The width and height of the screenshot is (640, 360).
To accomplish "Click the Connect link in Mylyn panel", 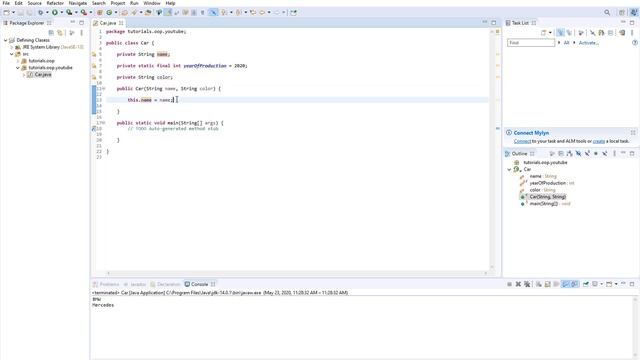I will [522, 141].
